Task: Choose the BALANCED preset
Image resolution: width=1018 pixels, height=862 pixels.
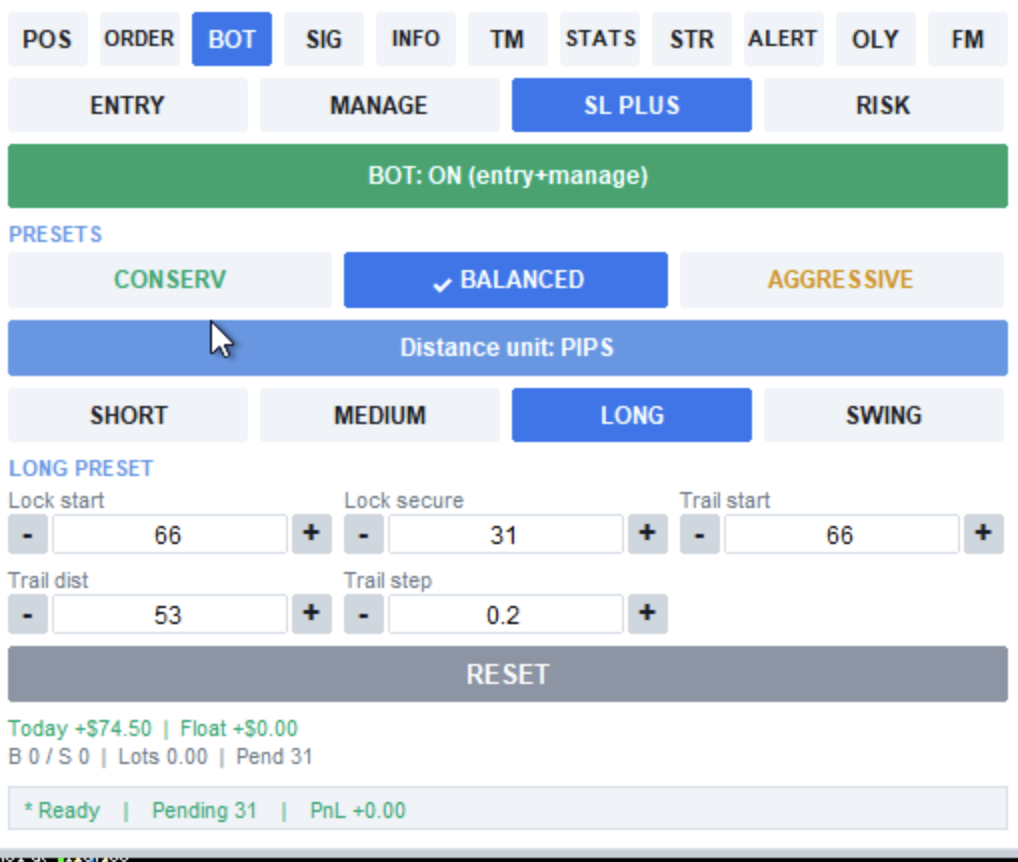Action: 506,280
